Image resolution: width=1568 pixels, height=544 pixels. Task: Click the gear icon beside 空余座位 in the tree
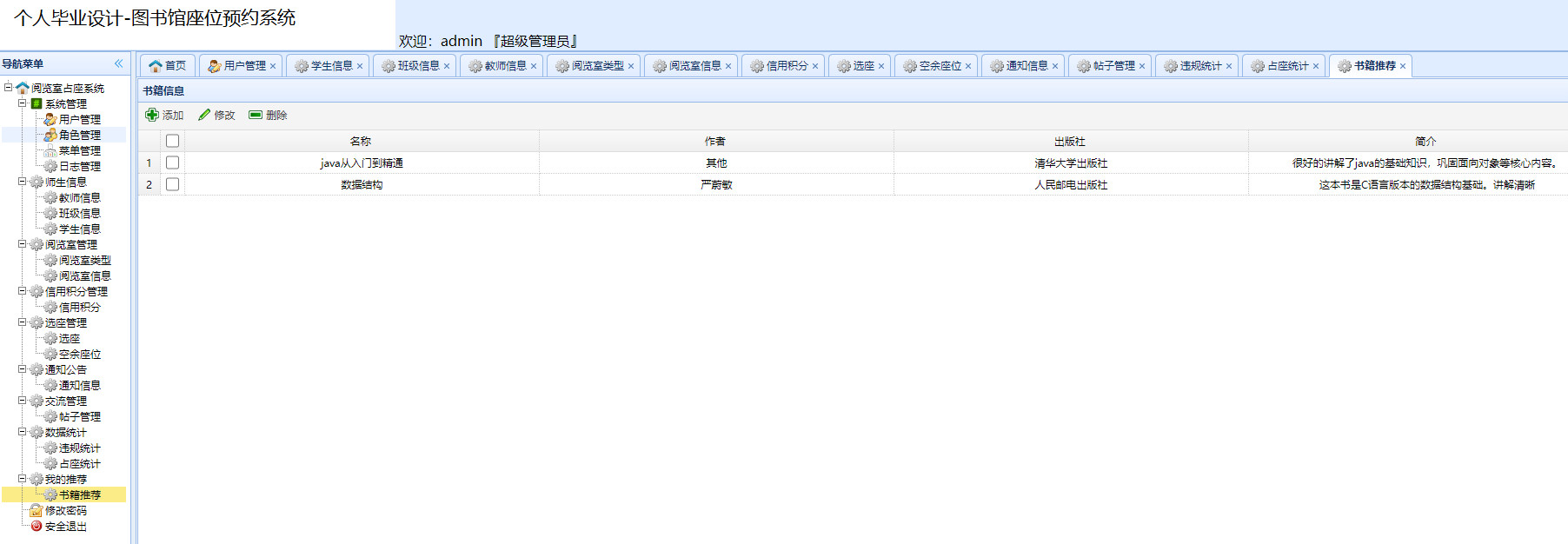point(50,354)
